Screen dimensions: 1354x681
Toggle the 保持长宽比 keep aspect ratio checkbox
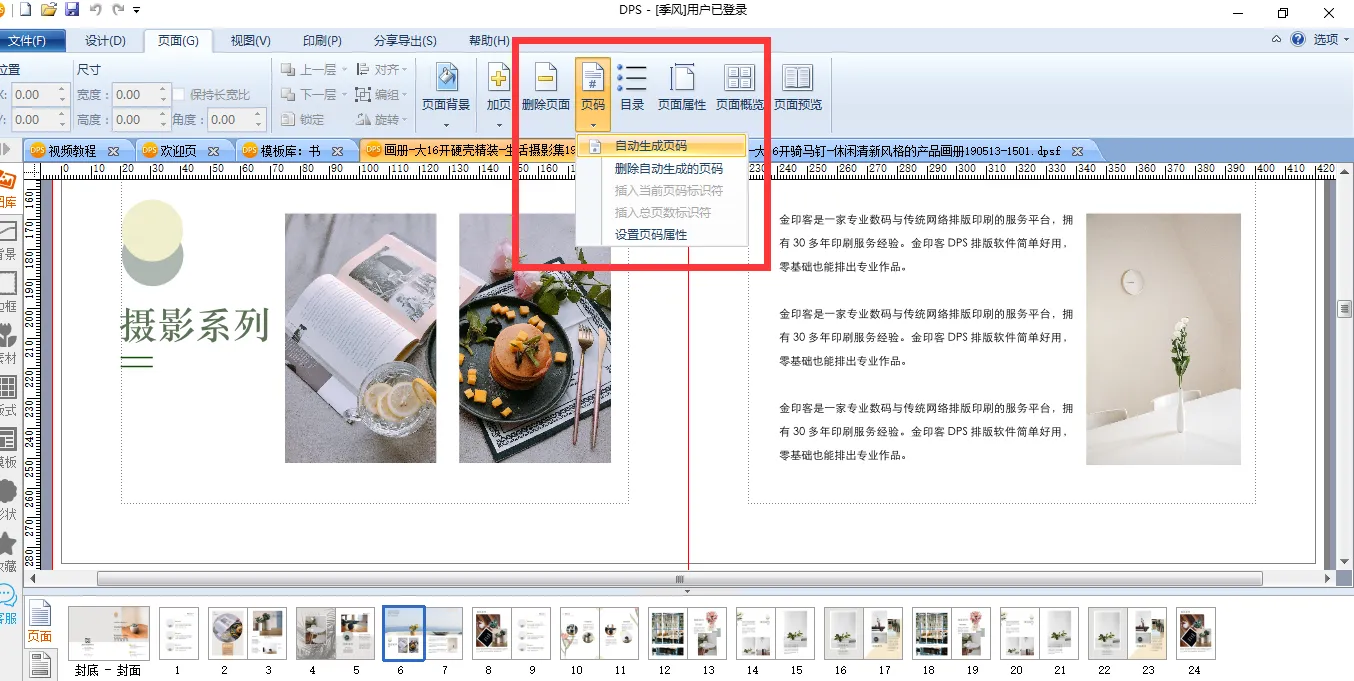pyautogui.click(x=180, y=95)
